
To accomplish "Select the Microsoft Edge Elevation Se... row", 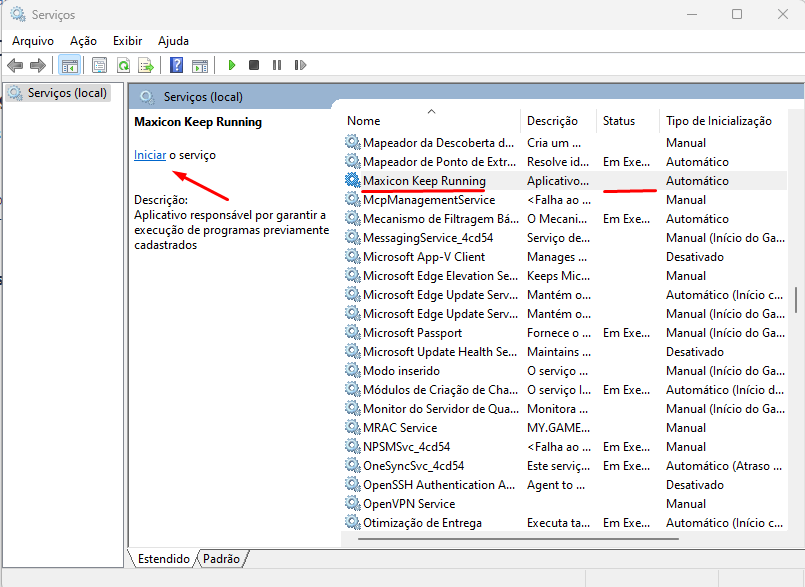I will 564,275.
